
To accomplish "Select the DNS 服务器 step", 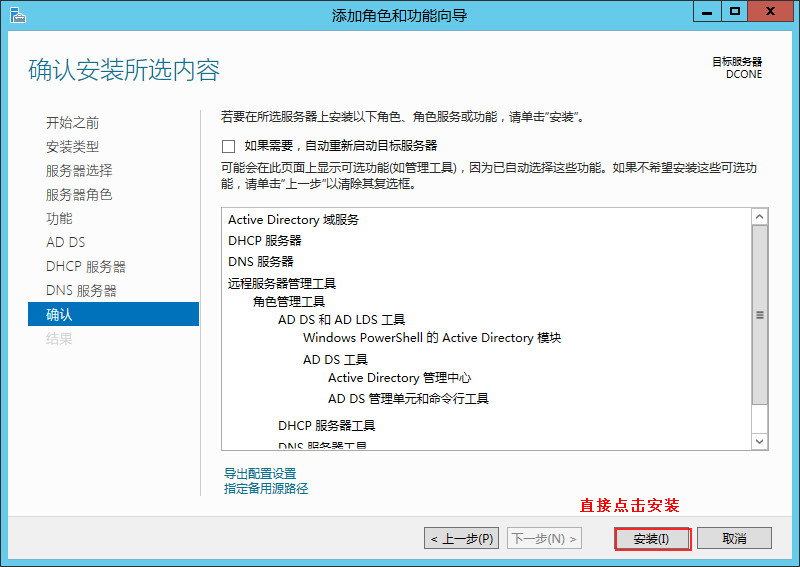I will coord(81,291).
